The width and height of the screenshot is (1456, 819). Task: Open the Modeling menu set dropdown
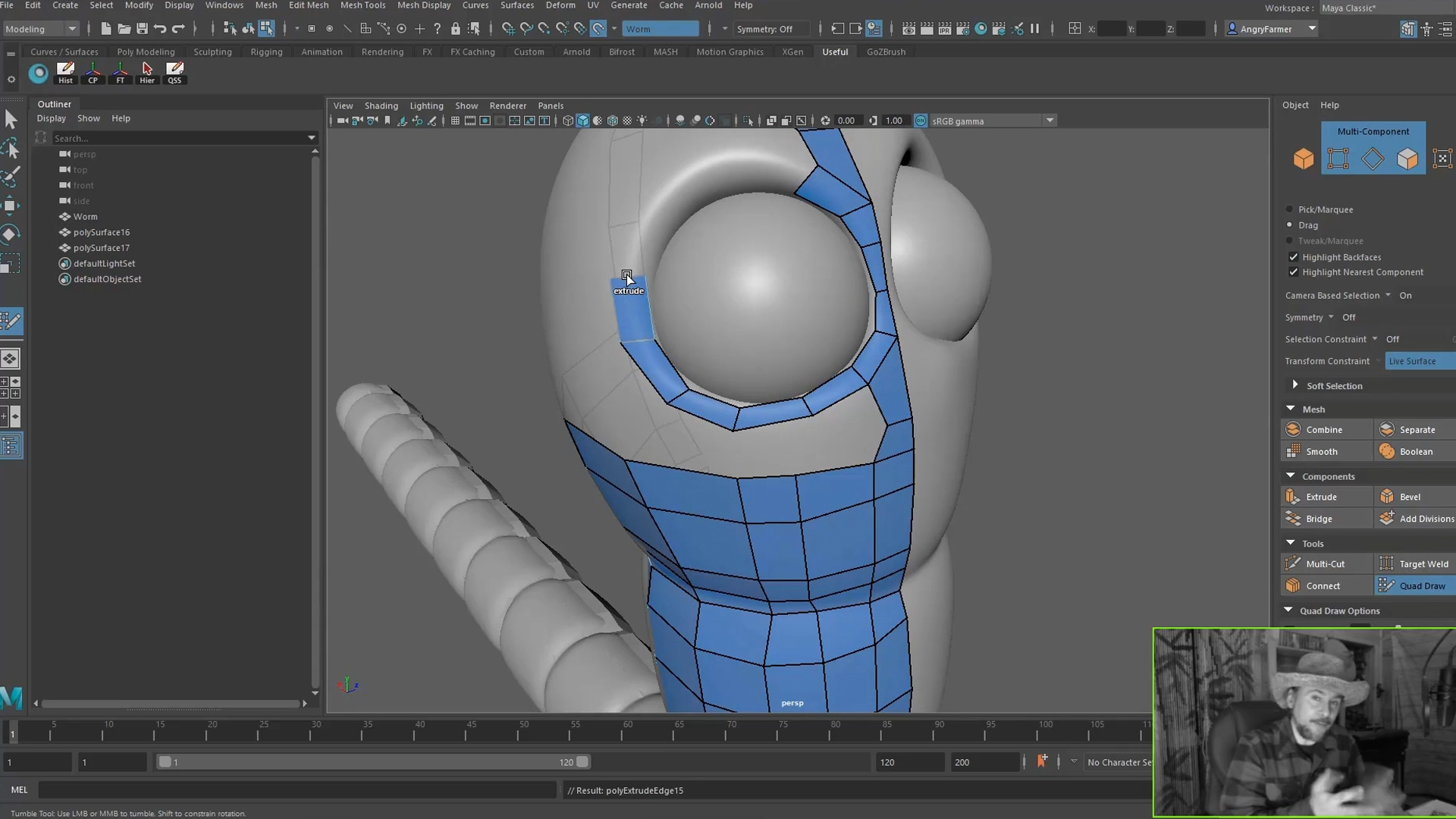[41, 29]
